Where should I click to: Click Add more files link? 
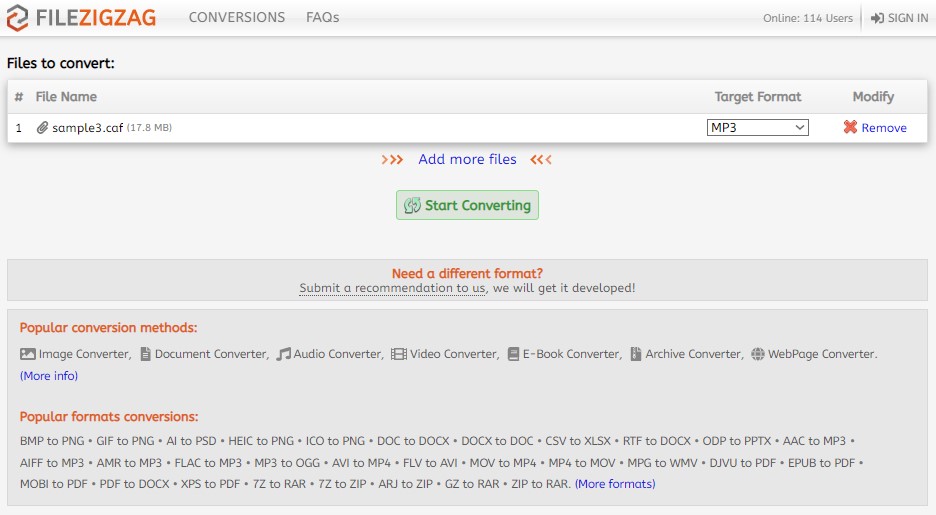pos(467,159)
